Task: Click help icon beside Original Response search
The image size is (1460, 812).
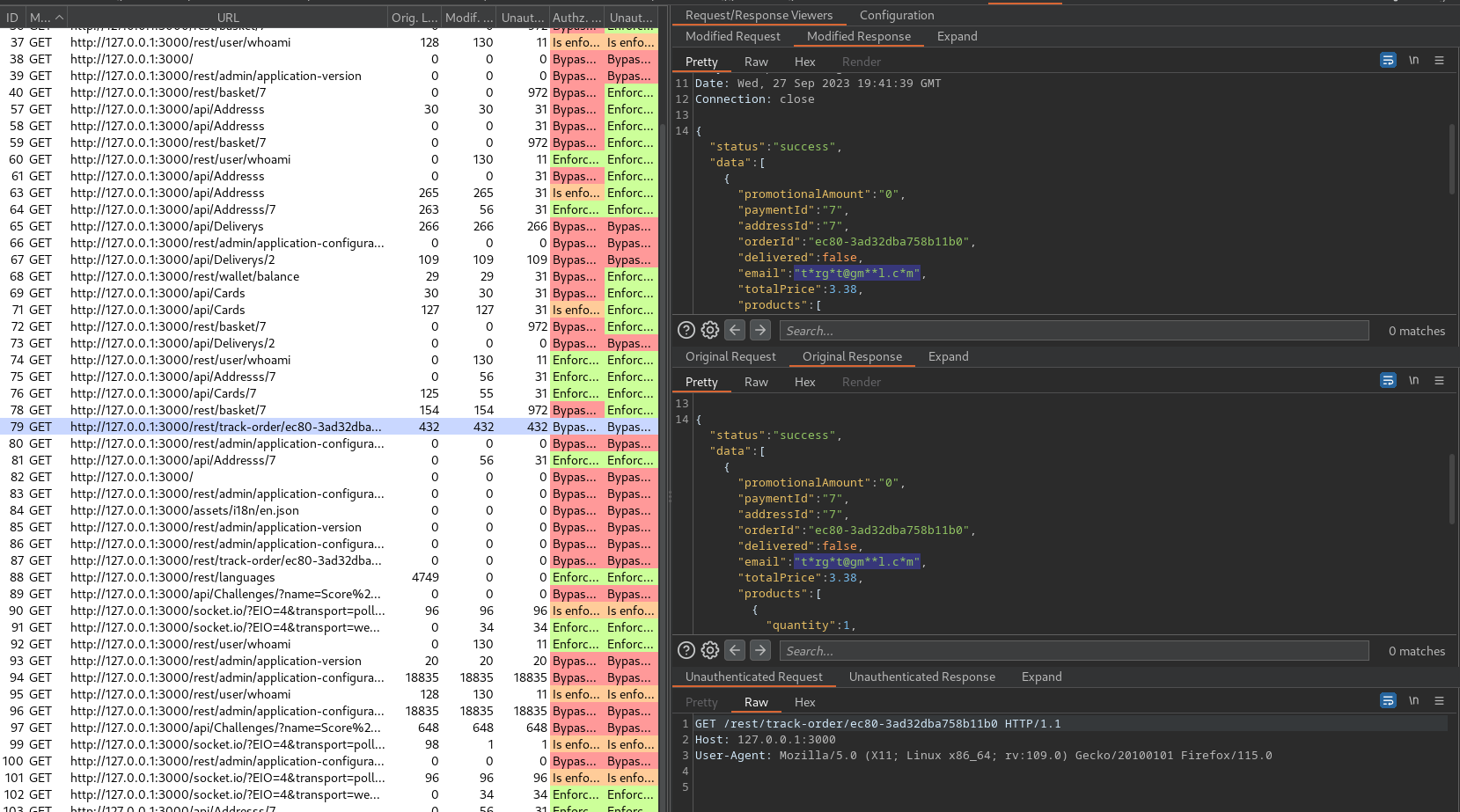Action: [x=686, y=651]
